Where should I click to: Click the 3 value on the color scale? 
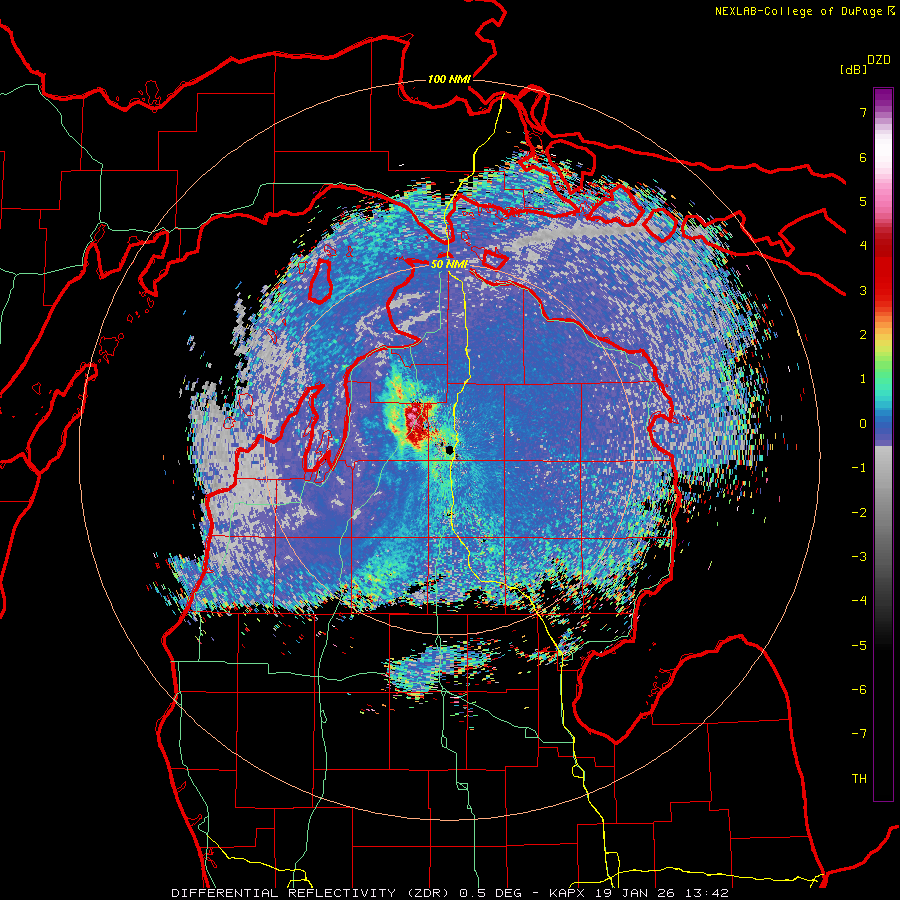point(863,290)
